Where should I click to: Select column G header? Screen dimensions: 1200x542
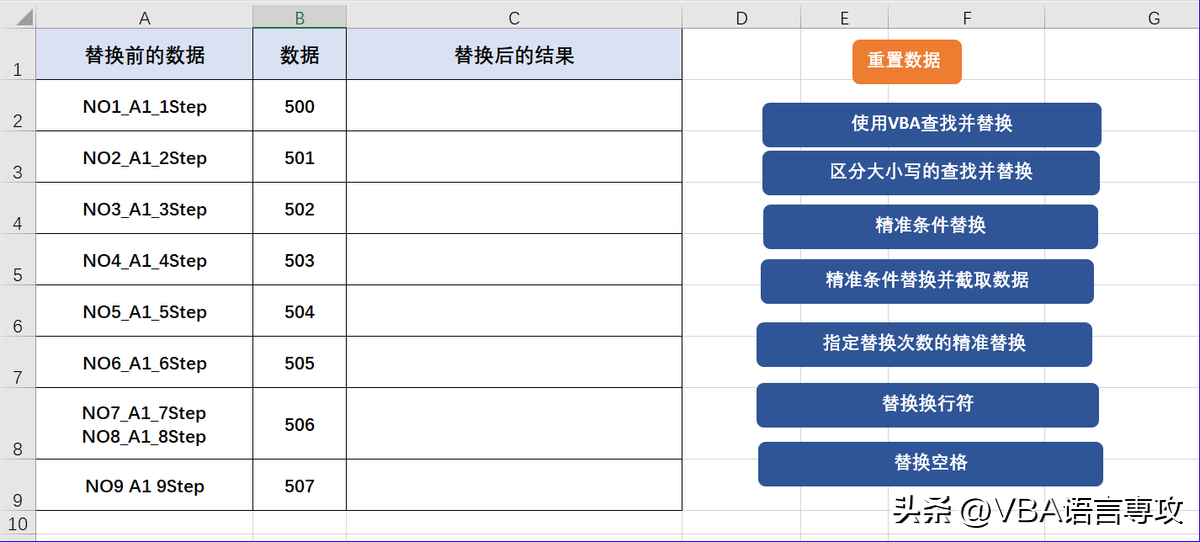pos(1123,17)
